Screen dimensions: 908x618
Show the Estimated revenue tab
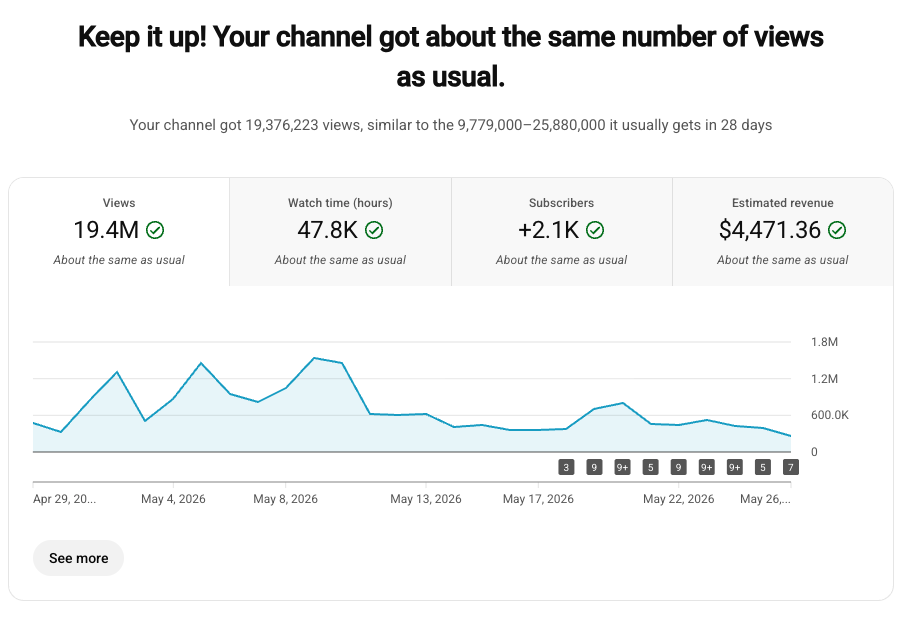783,232
